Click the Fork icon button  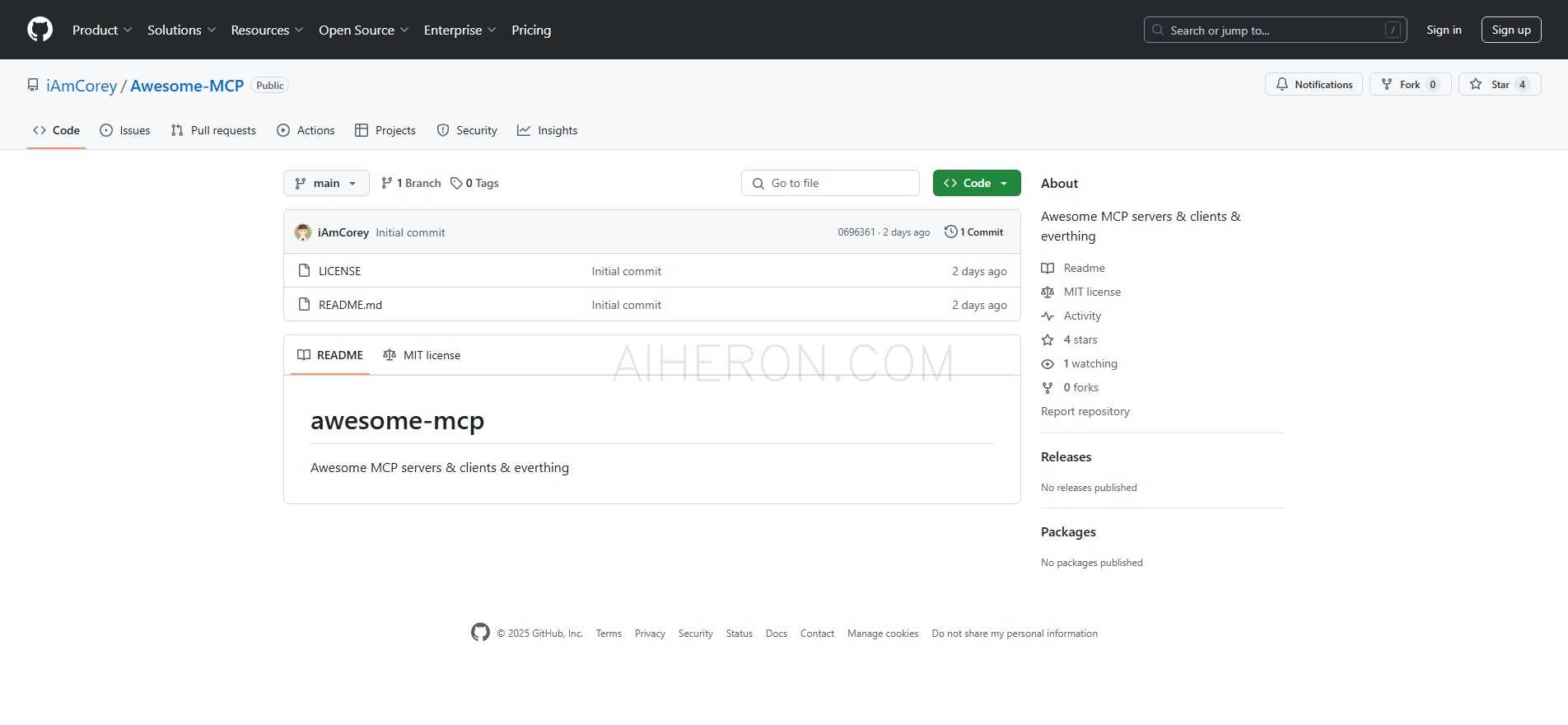point(1387,84)
